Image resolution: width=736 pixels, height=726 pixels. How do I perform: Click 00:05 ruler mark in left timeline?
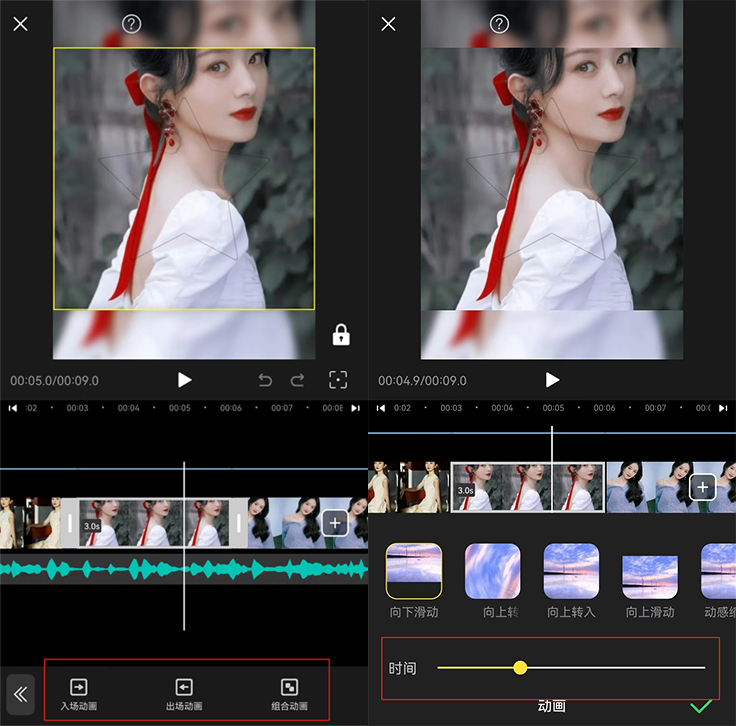[180, 408]
